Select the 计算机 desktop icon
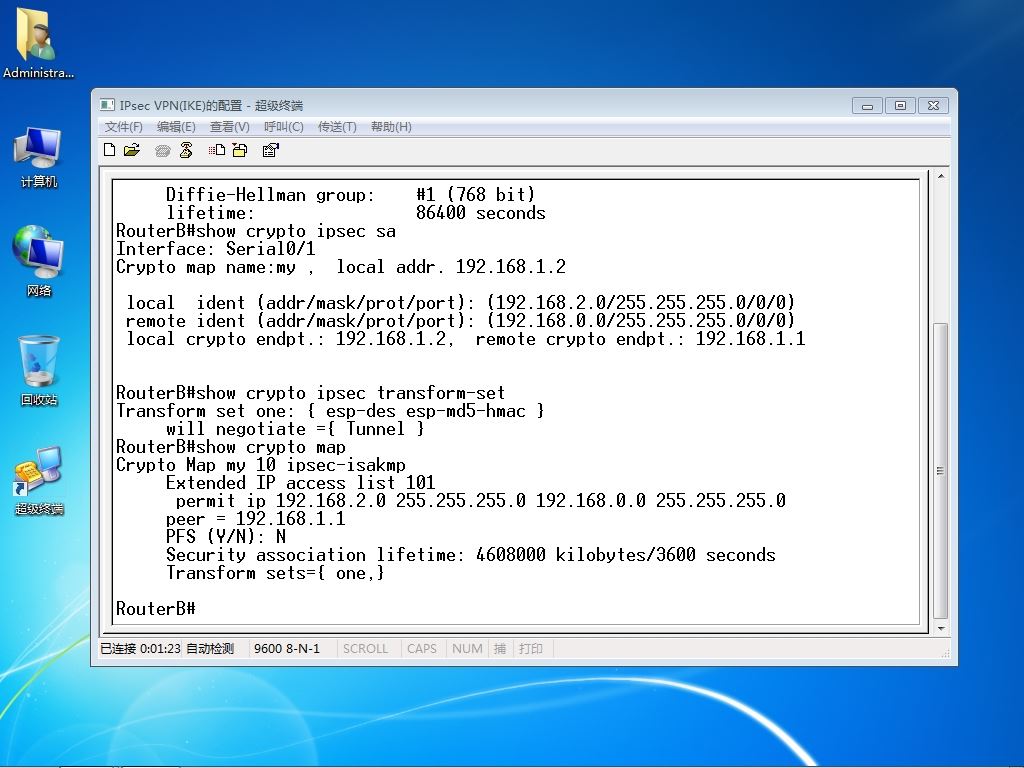This screenshot has width=1024, height=768. pyautogui.click(x=38, y=158)
